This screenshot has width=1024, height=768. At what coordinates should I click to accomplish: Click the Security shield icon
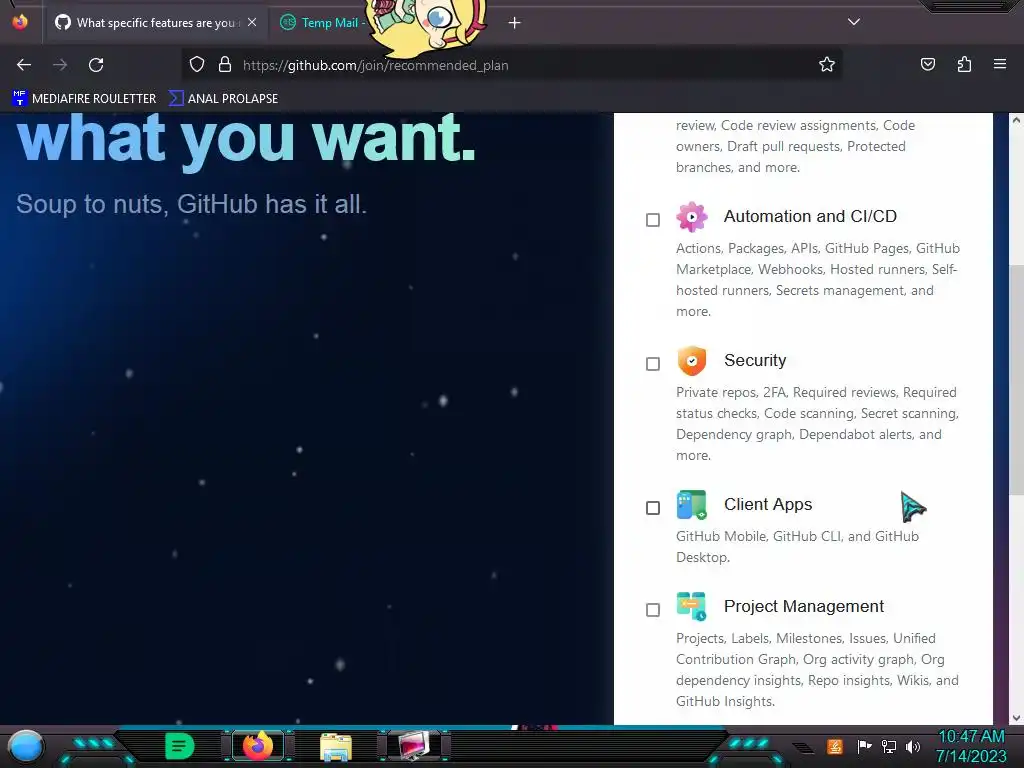pos(692,360)
